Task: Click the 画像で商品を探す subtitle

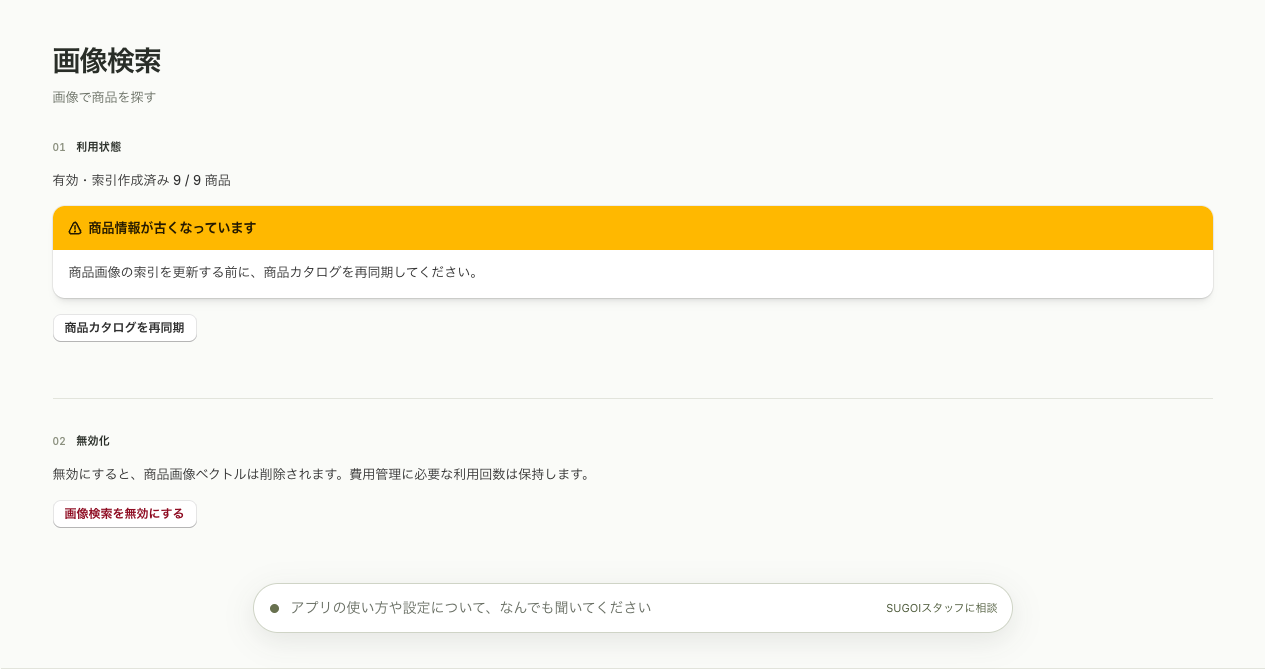Action: (x=104, y=98)
